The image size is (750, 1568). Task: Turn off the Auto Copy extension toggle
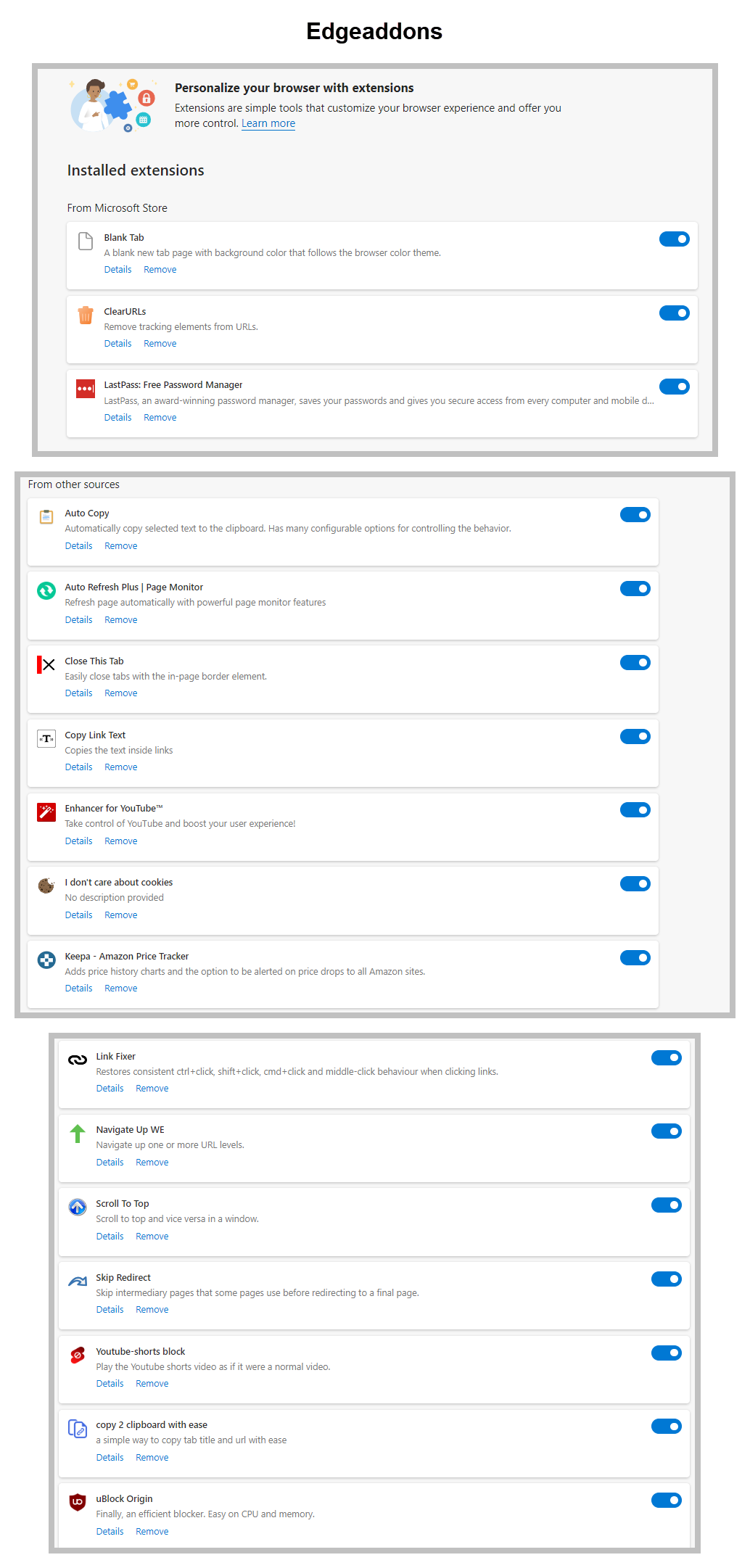click(635, 515)
